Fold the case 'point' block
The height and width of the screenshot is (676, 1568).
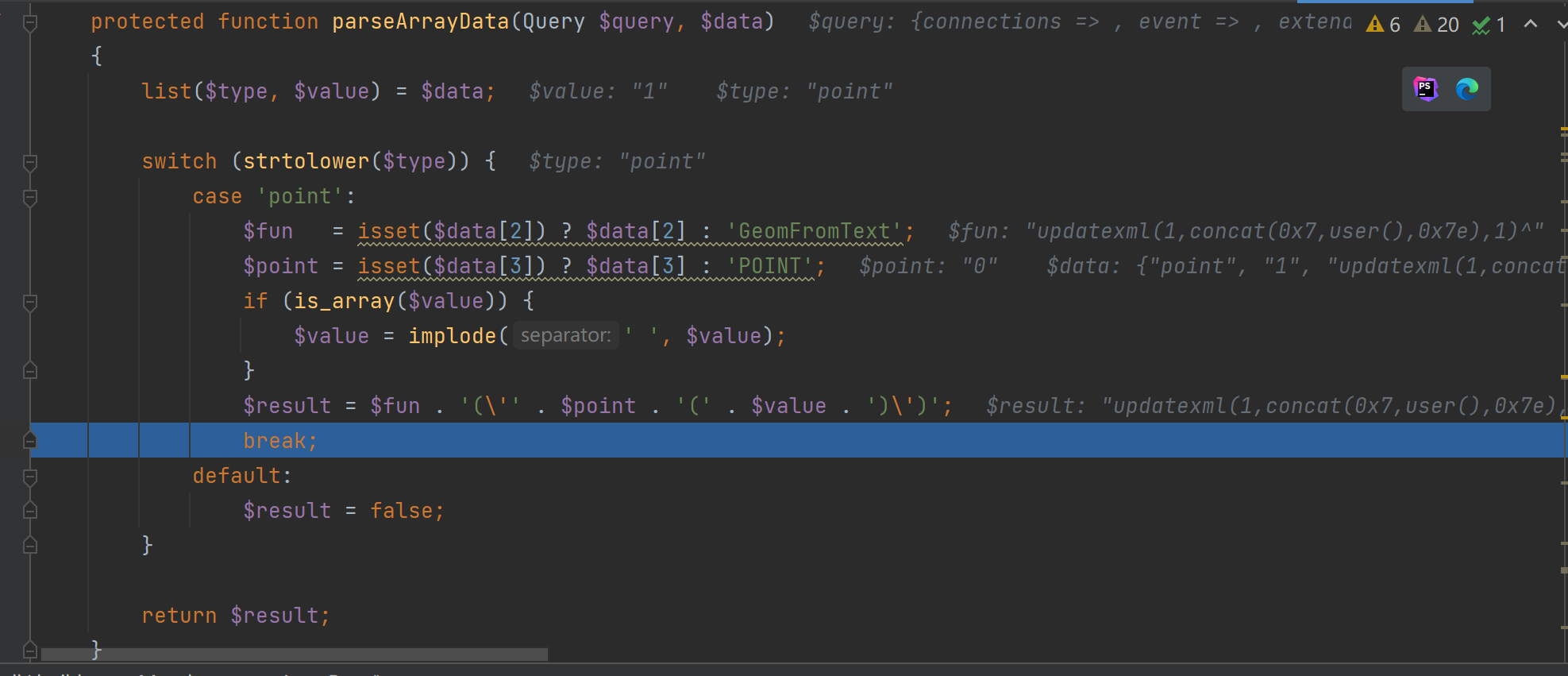coord(30,198)
